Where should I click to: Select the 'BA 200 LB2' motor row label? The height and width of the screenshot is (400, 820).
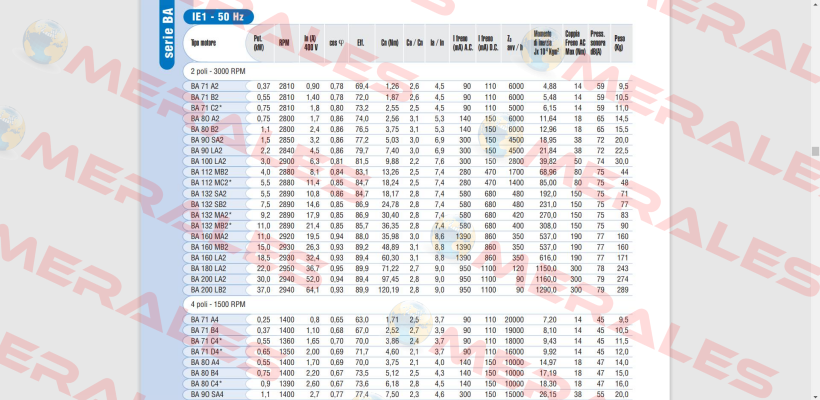point(208,290)
